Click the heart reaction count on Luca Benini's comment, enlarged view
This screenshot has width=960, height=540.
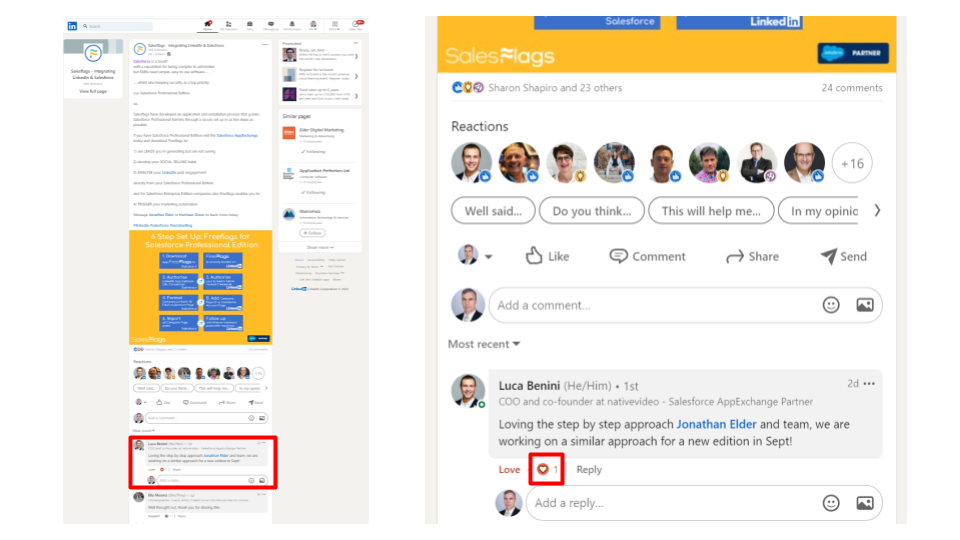(547, 470)
